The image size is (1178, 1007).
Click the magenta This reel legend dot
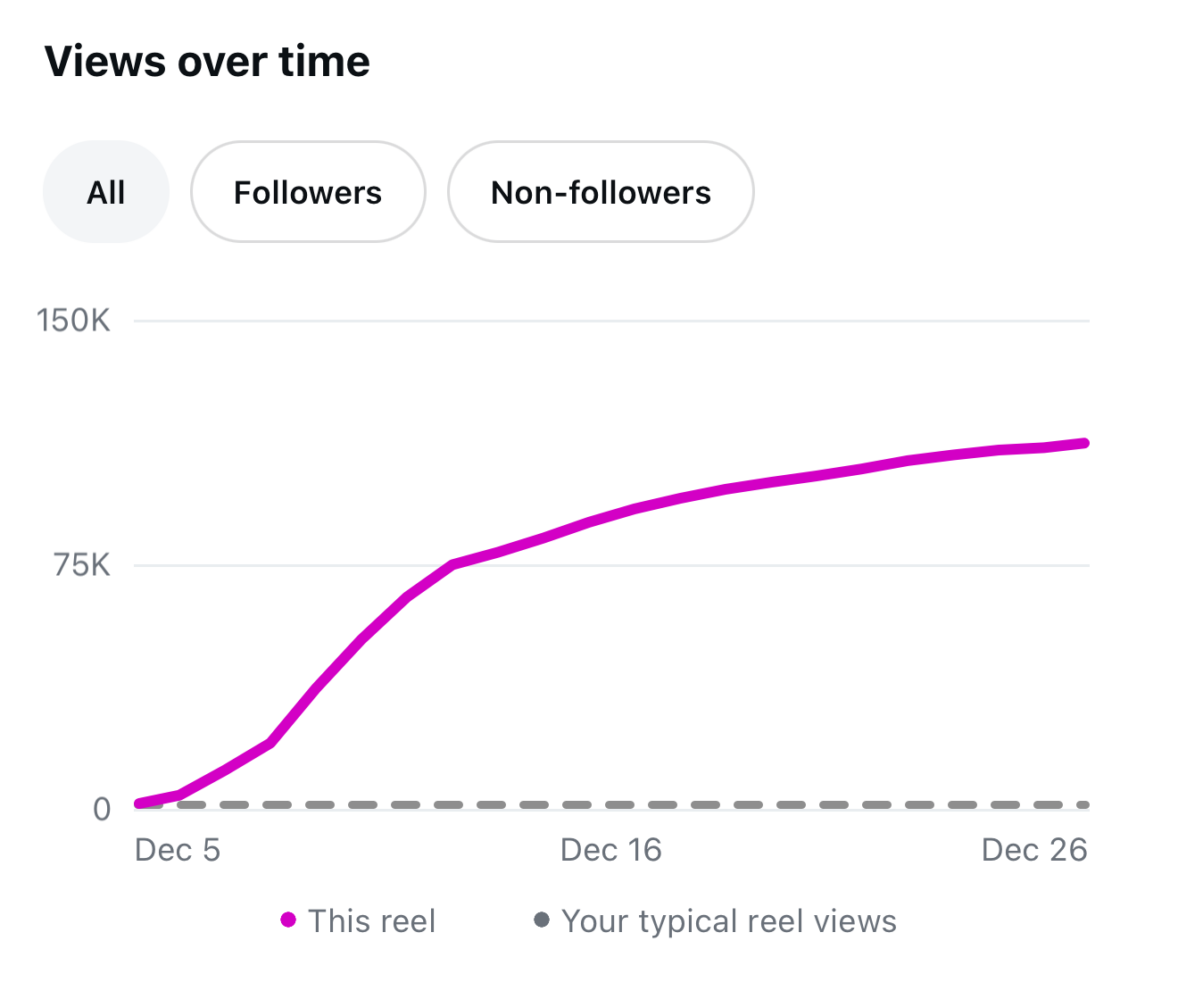(289, 920)
